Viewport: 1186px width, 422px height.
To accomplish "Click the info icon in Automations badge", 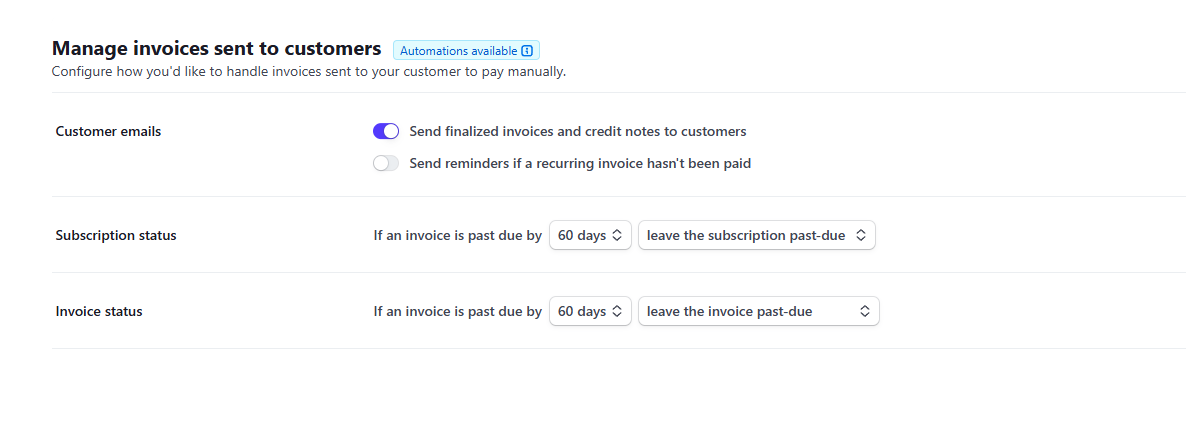I will point(528,51).
